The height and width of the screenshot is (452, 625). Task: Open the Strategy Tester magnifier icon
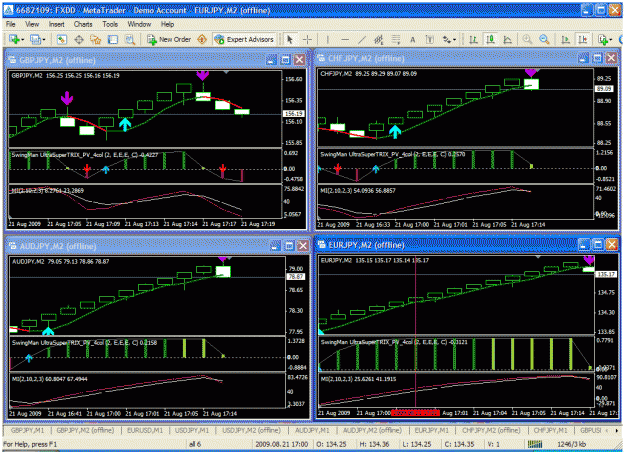(130, 39)
